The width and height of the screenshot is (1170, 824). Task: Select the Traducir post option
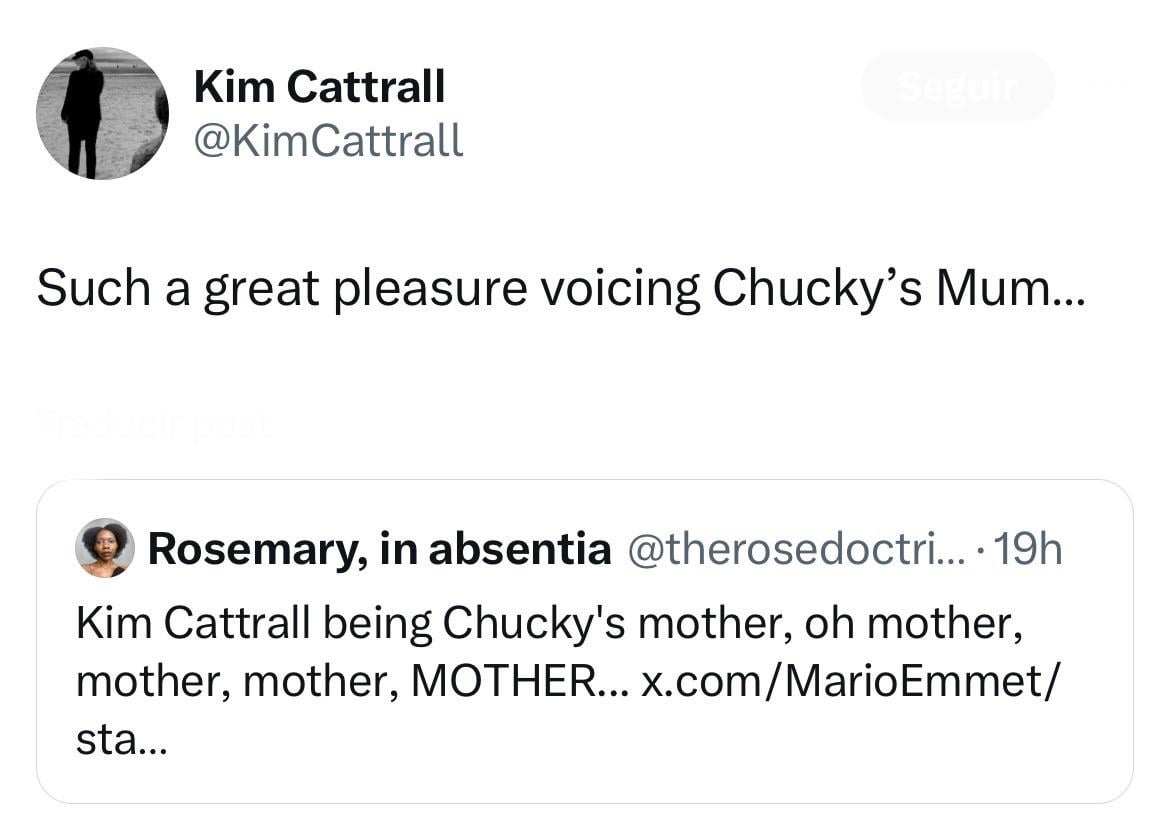point(152,423)
